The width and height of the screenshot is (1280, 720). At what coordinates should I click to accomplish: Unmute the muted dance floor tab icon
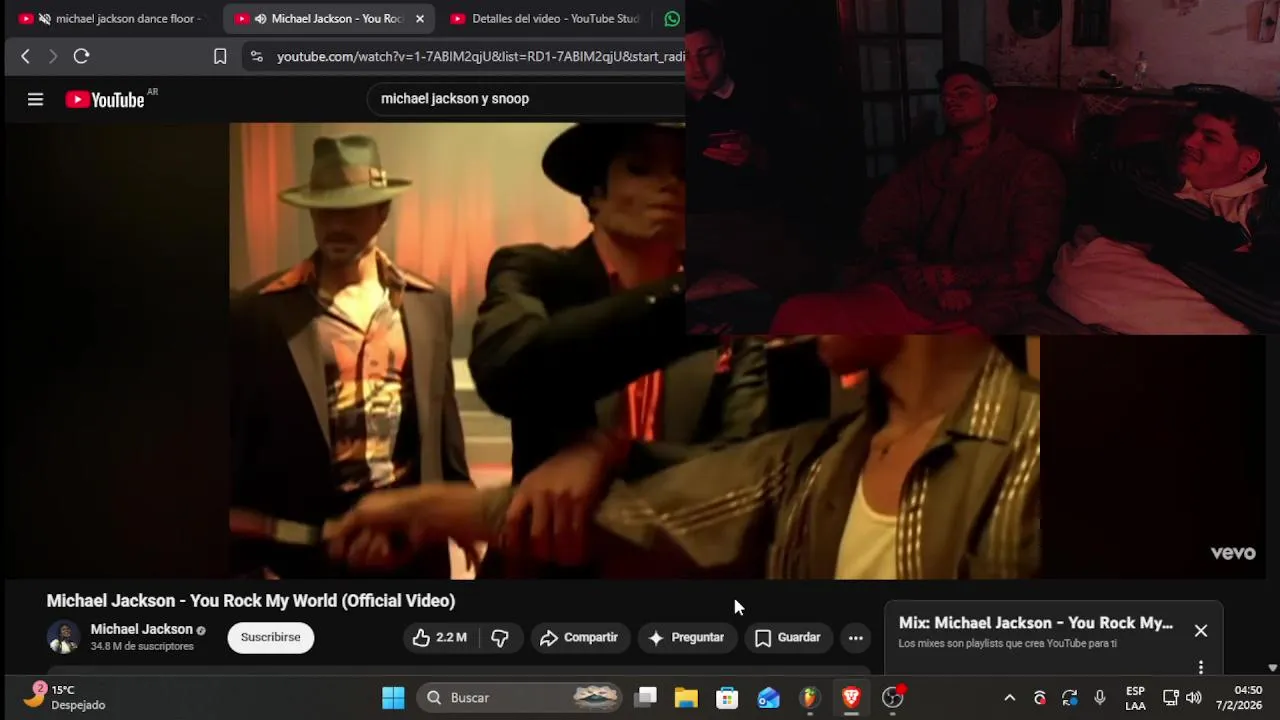coord(44,19)
